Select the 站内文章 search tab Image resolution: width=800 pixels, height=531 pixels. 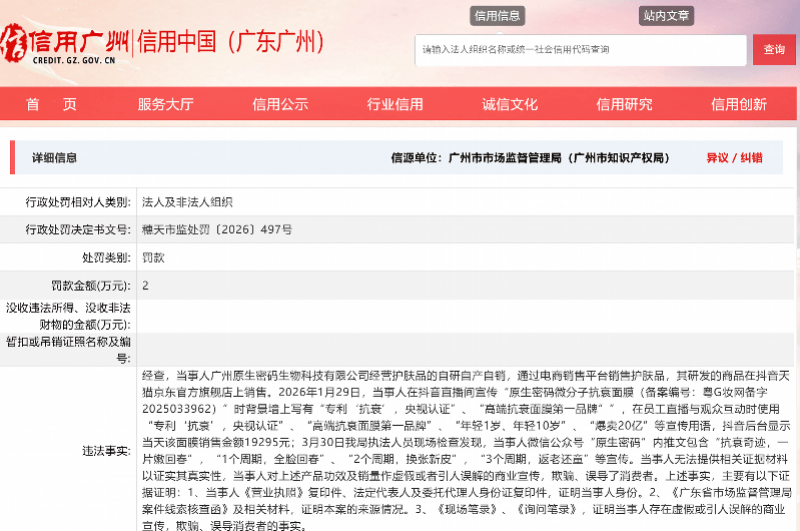pyautogui.click(x=666, y=16)
